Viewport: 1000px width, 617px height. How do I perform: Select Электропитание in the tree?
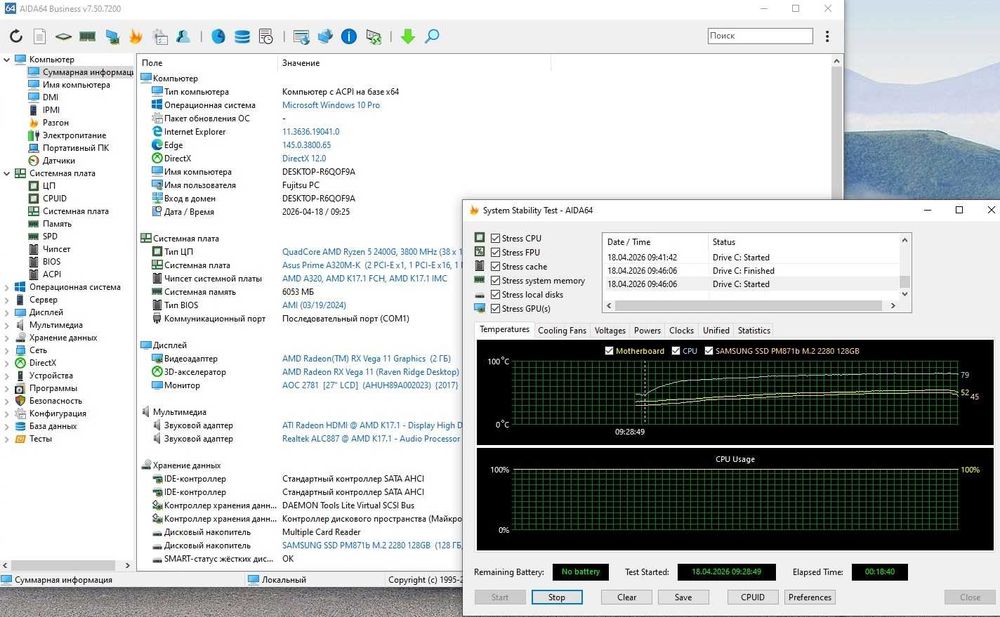click(x=74, y=135)
